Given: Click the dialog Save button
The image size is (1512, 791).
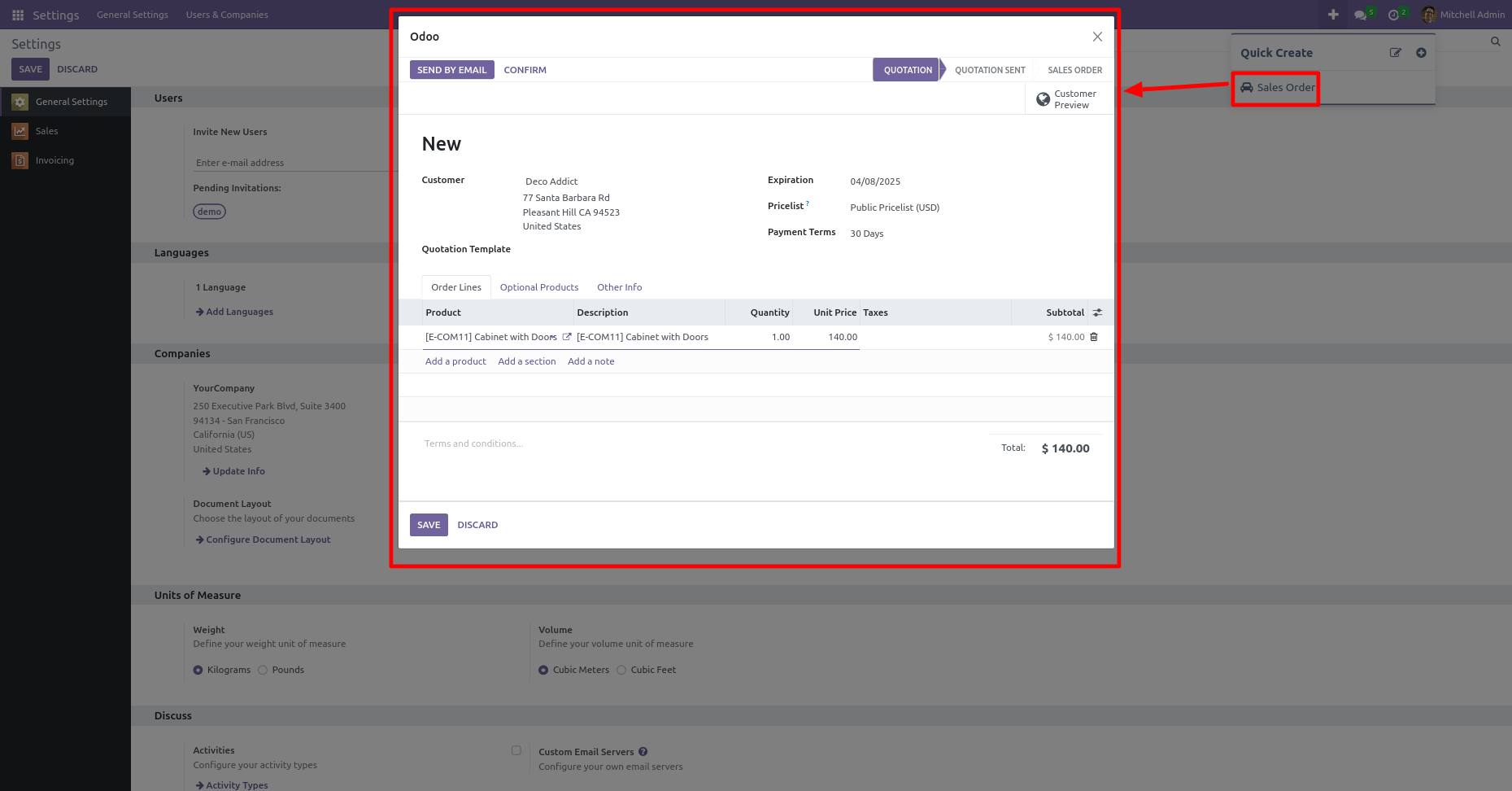Looking at the screenshot, I should [429, 525].
